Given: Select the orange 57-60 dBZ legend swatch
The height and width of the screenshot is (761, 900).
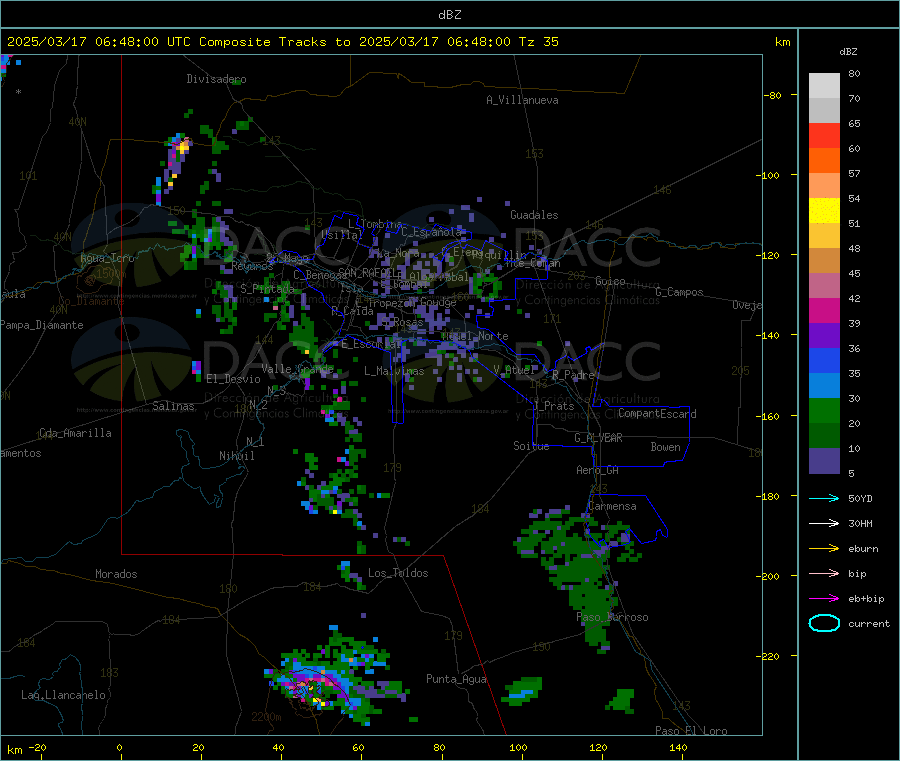Looking at the screenshot, I should point(824,161).
